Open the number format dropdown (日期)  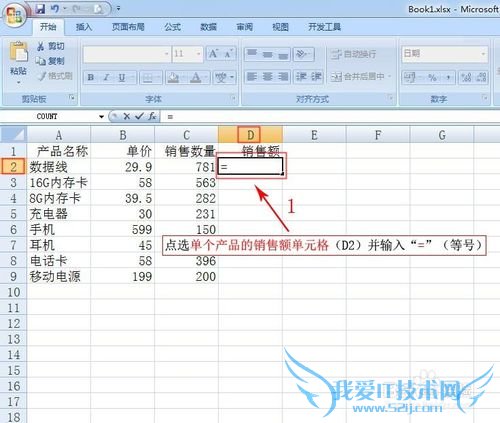pos(483,54)
